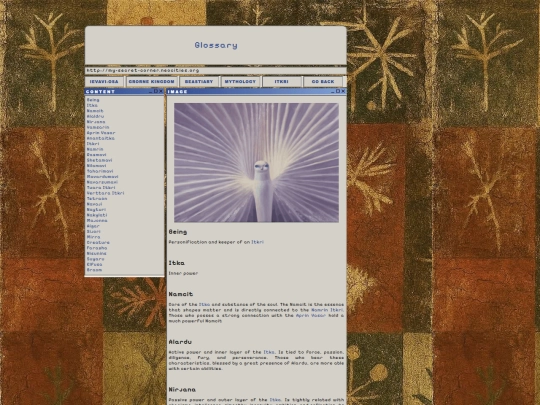The width and height of the screenshot is (540, 405).
Task: Click the IMAGE panel title bar
Action: coord(257,91)
